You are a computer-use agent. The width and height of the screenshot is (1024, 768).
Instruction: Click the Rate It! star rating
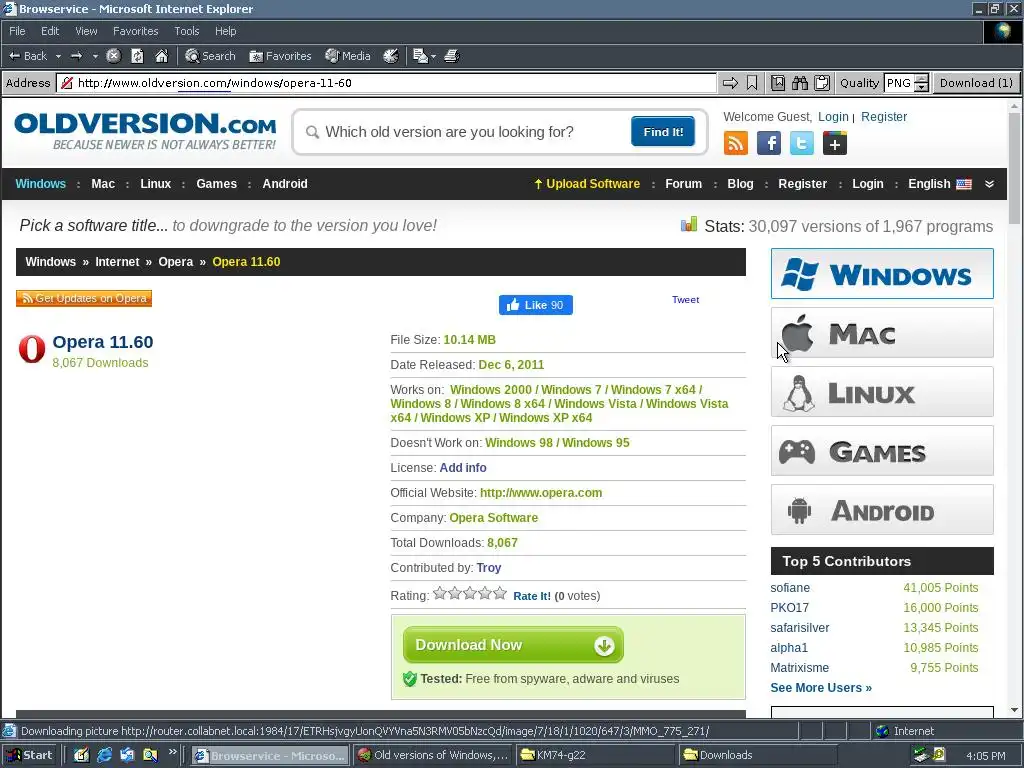coord(470,594)
